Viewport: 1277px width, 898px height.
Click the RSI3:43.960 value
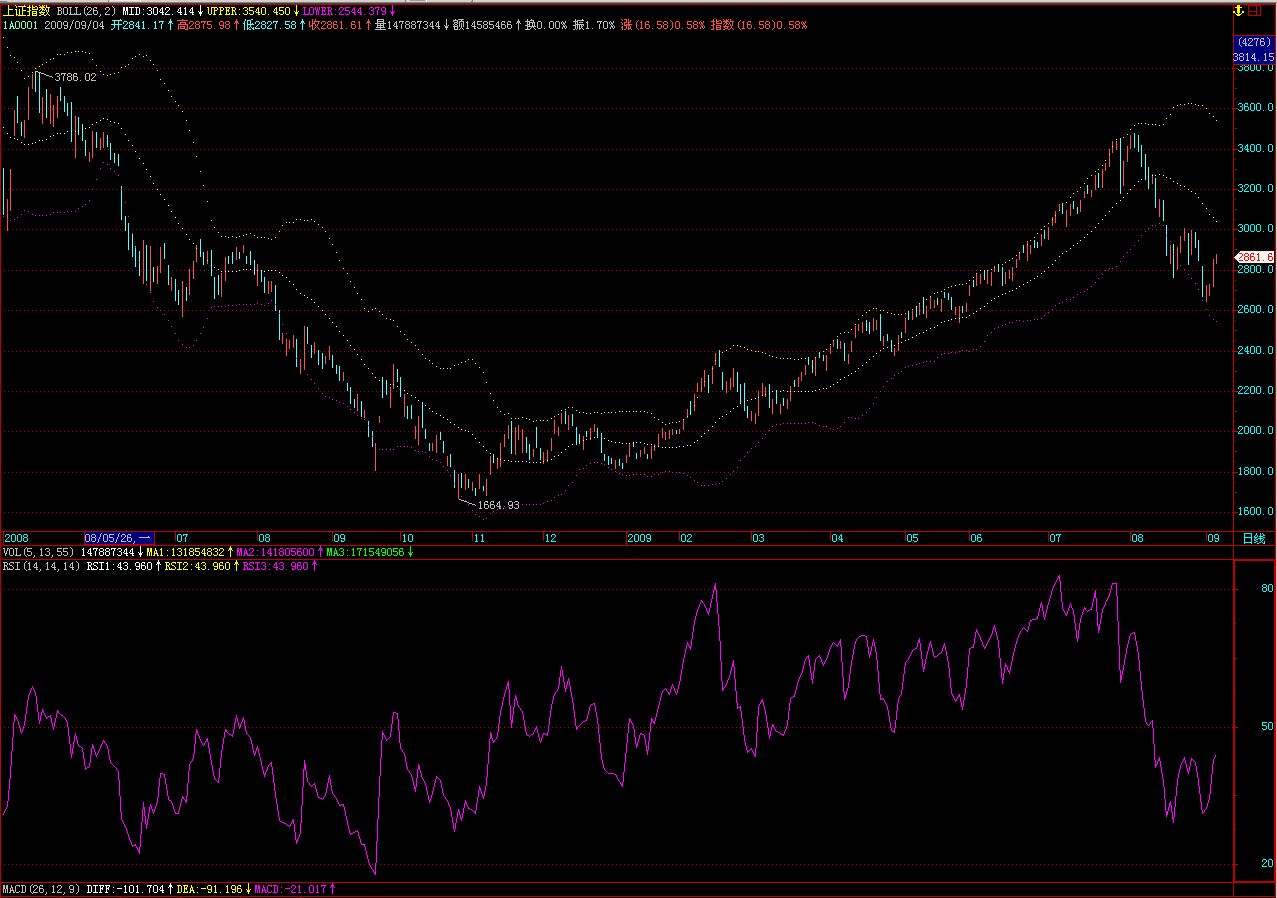(277, 566)
